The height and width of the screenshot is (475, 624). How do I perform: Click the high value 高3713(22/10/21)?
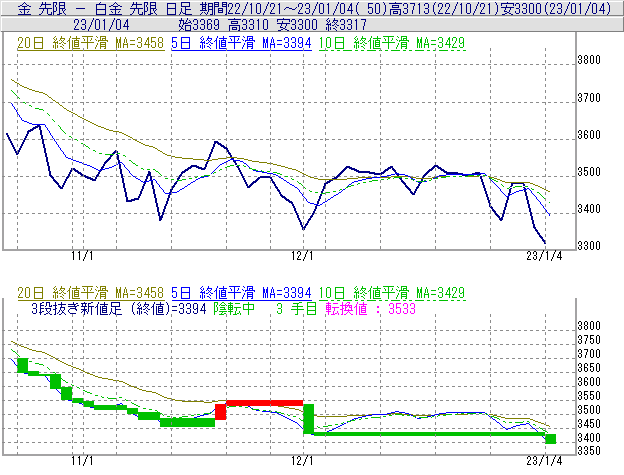coord(444,8)
